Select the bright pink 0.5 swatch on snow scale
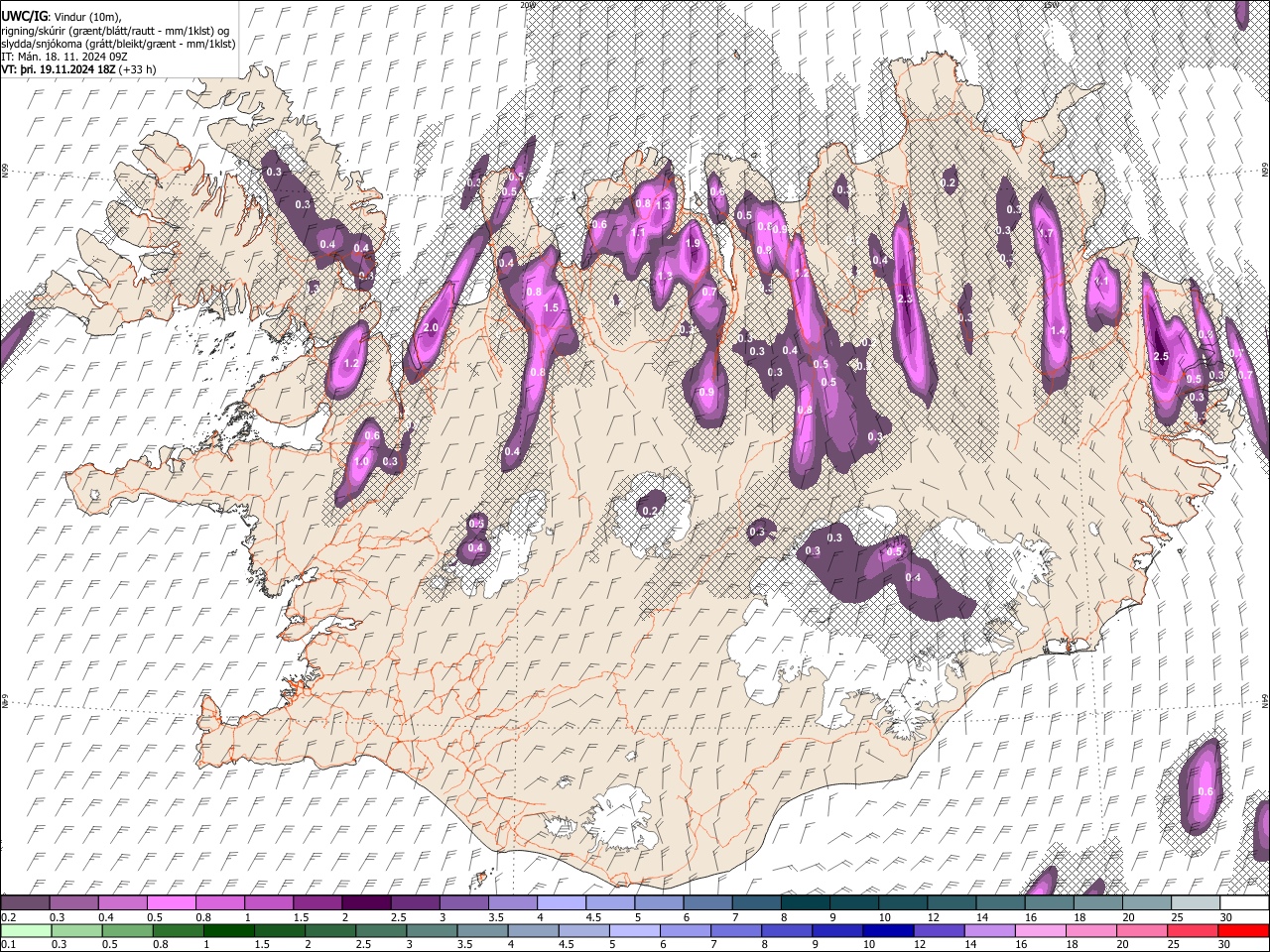The height and width of the screenshot is (952, 1270). tap(172, 903)
